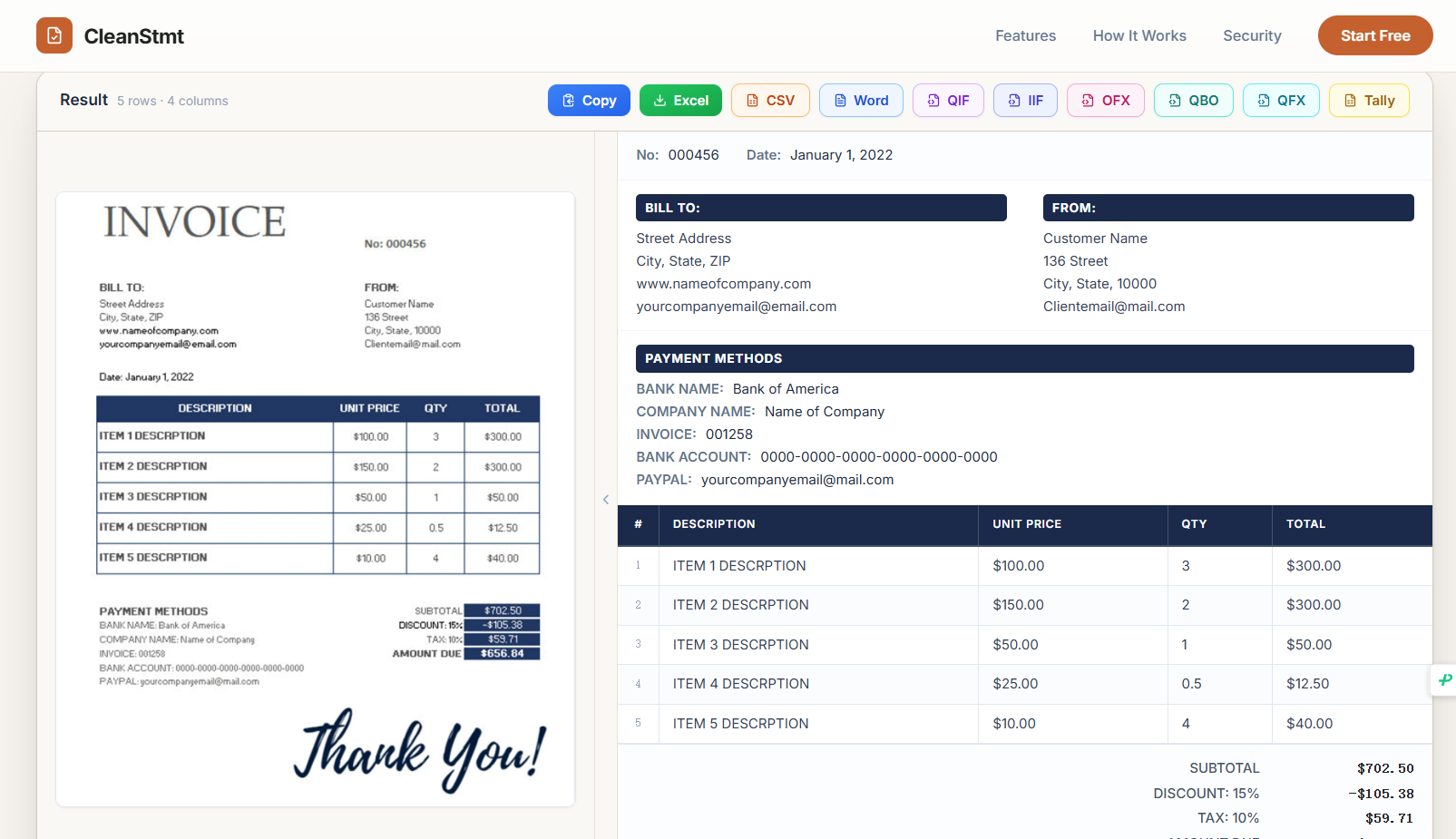Click the invoice preview thumbnail image
Viewport: 1456px width, 839px height.
click(x=315, y=499)
